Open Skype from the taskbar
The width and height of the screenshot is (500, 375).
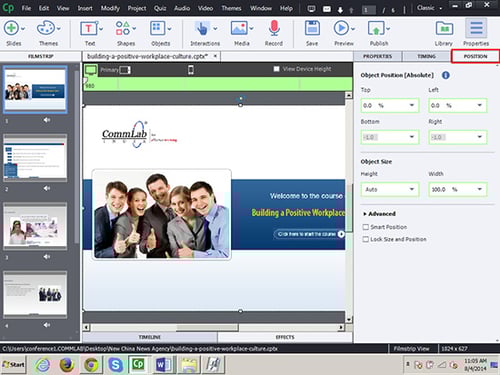click(115, 364)
